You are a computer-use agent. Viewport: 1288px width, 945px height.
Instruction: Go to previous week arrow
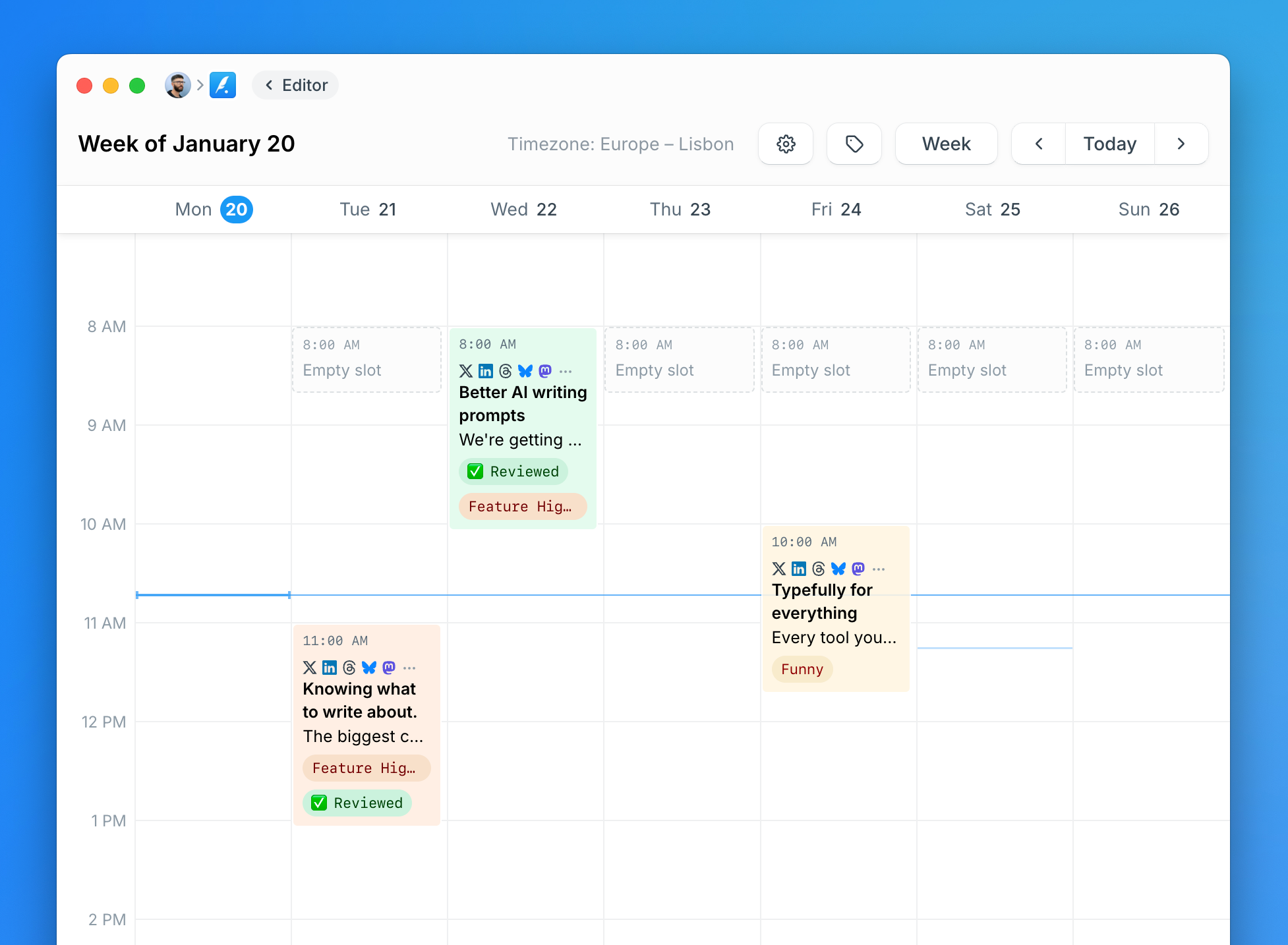pos(1039,144)
